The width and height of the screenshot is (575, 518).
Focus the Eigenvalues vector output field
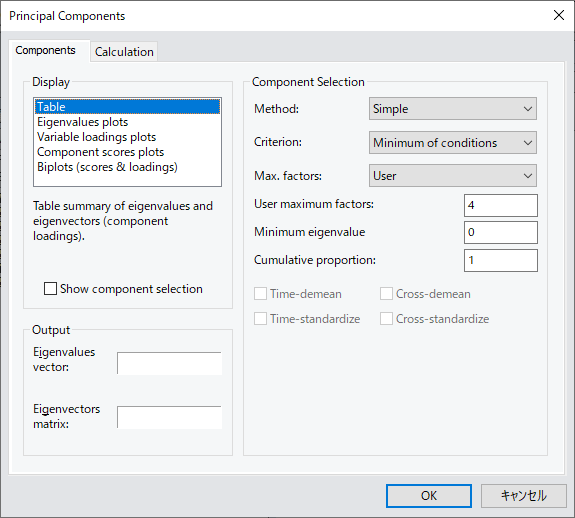tap(169, 363)
